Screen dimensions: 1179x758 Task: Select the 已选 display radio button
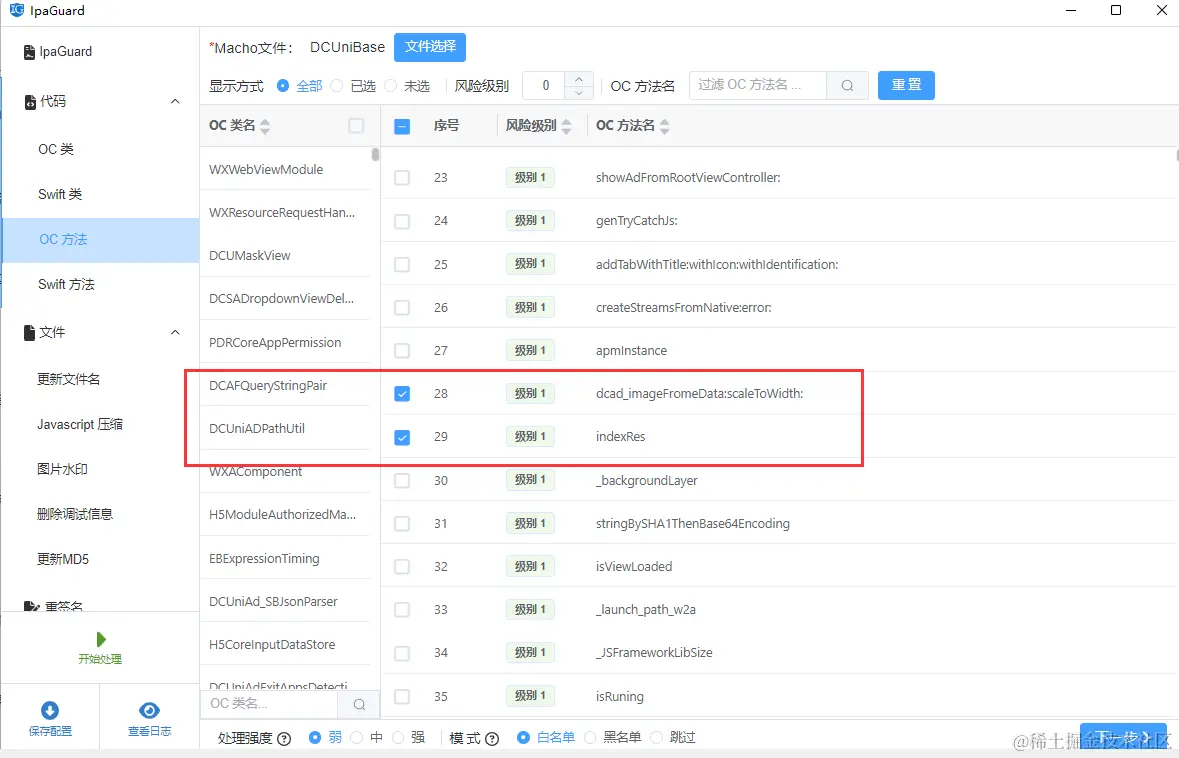click(x=337, y=86)
